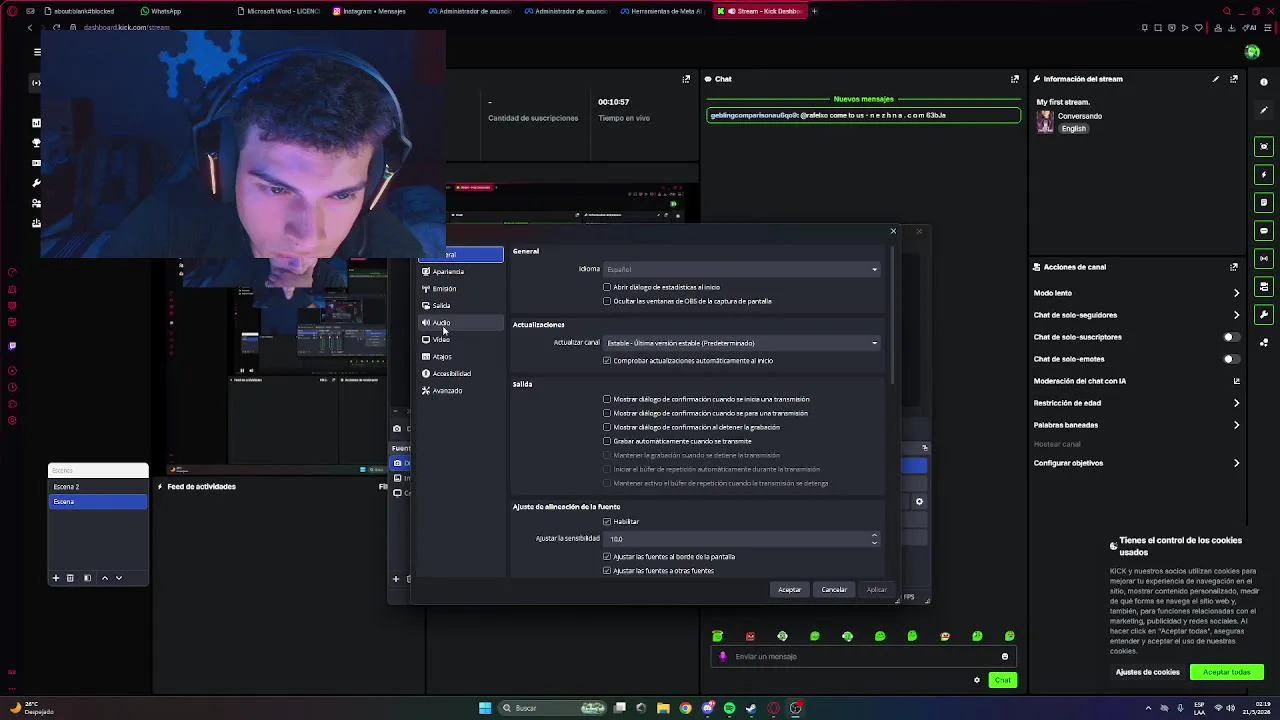Switch to Microsoft Word browser tab

(x=278, y=11)
